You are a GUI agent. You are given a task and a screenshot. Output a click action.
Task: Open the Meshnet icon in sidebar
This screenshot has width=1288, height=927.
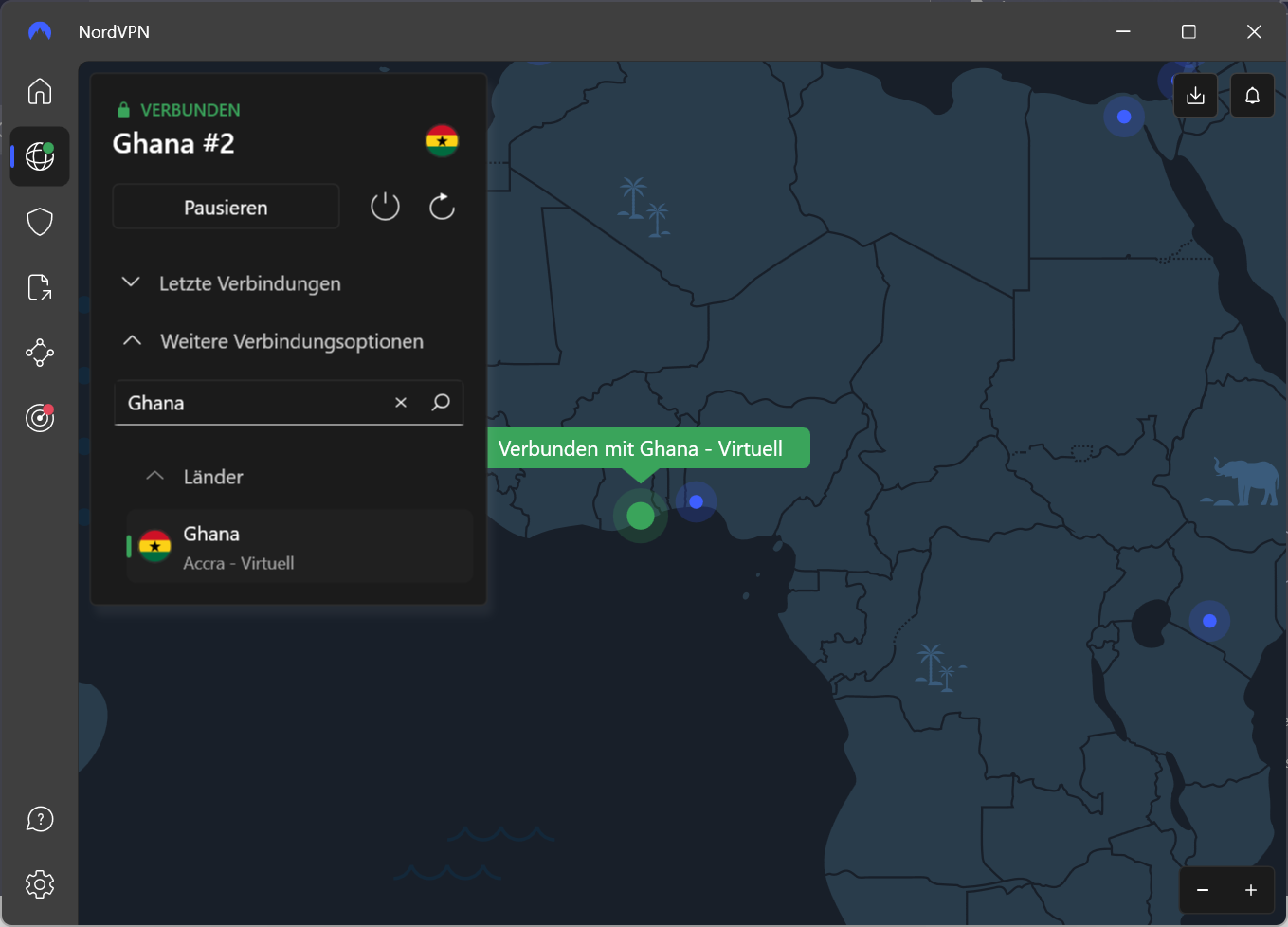[x=40, y=353]
